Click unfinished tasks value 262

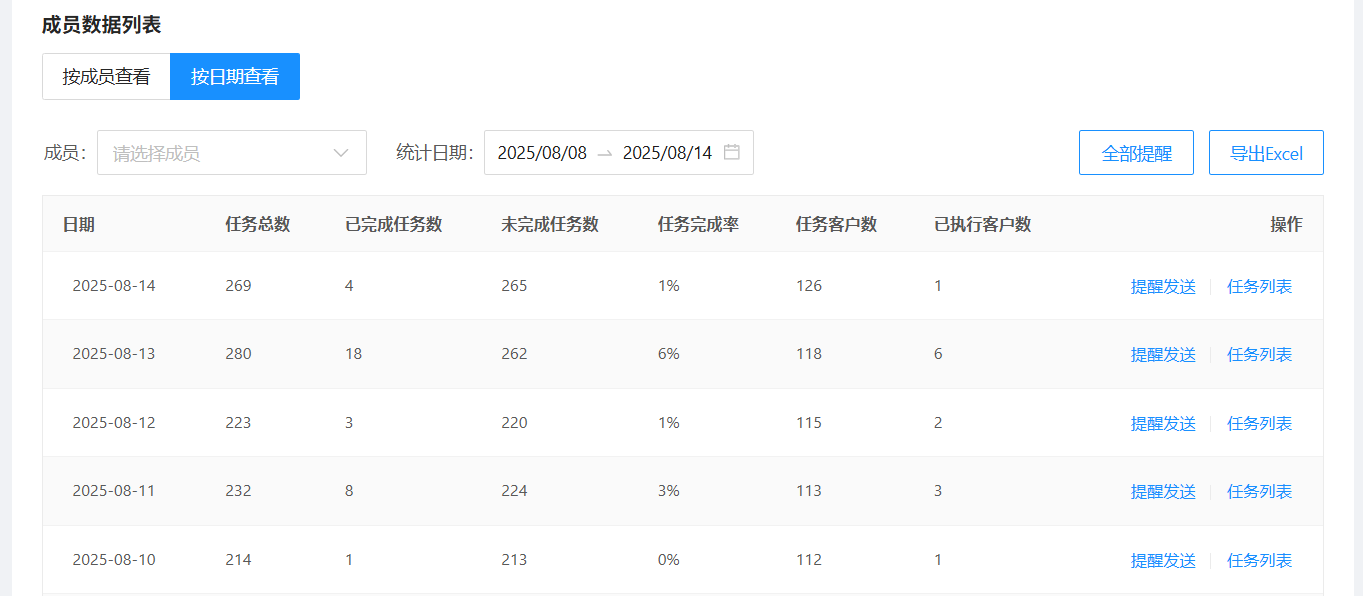pos(514,354)
